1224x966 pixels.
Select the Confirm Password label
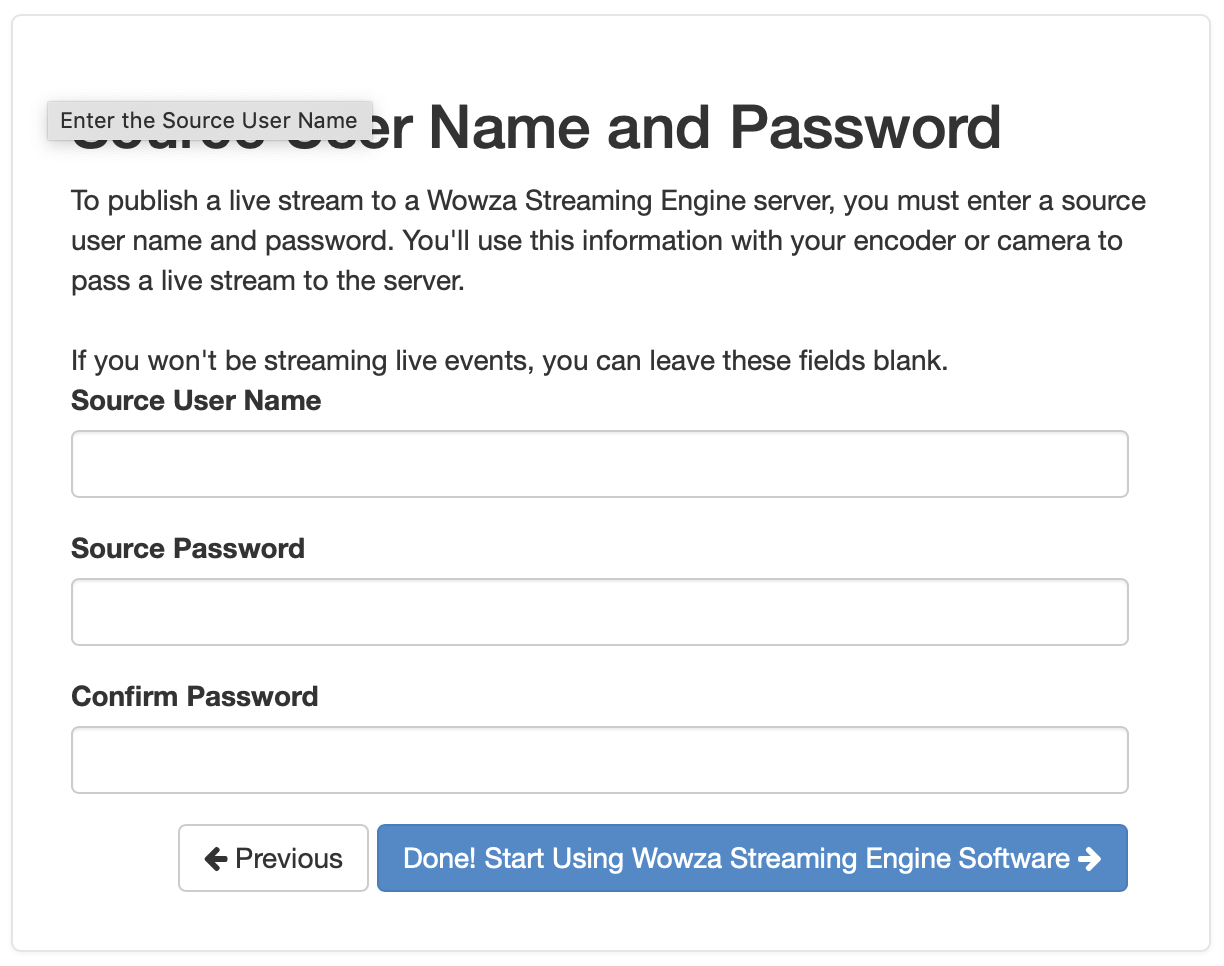pos(195,697)
